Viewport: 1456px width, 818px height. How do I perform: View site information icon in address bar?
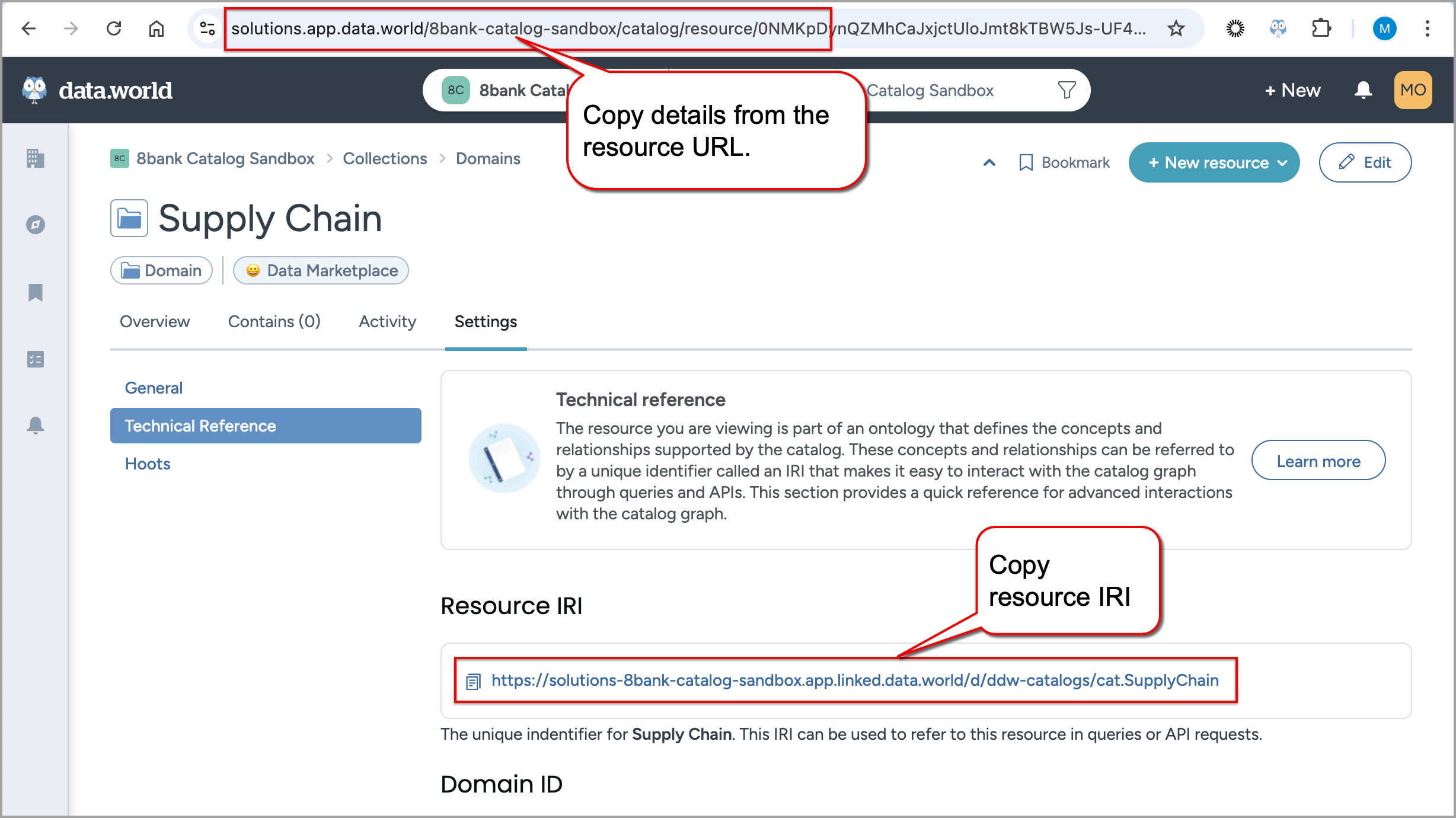pyautogui.click(x=207, y=28)
